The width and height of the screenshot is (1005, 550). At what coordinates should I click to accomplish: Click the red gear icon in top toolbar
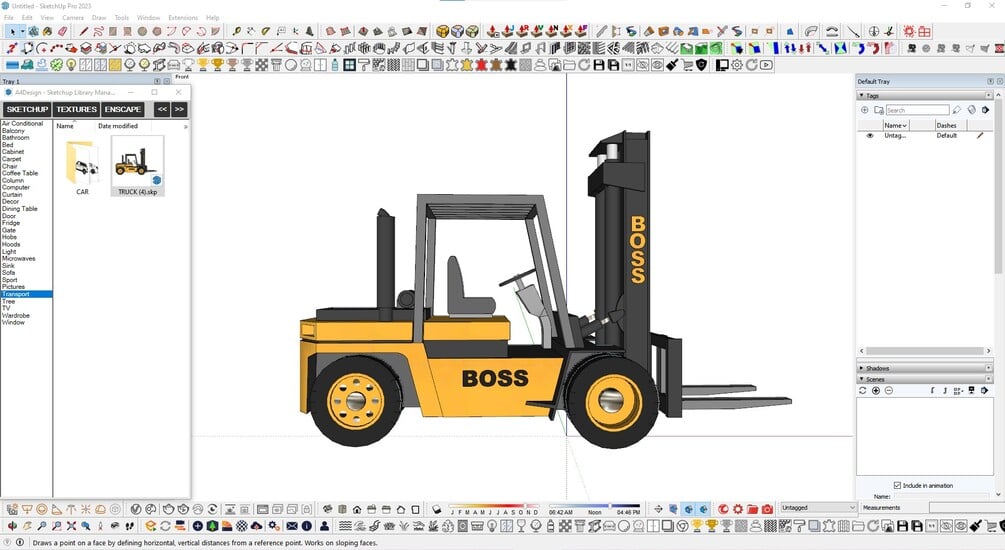(x=909, y=31)
